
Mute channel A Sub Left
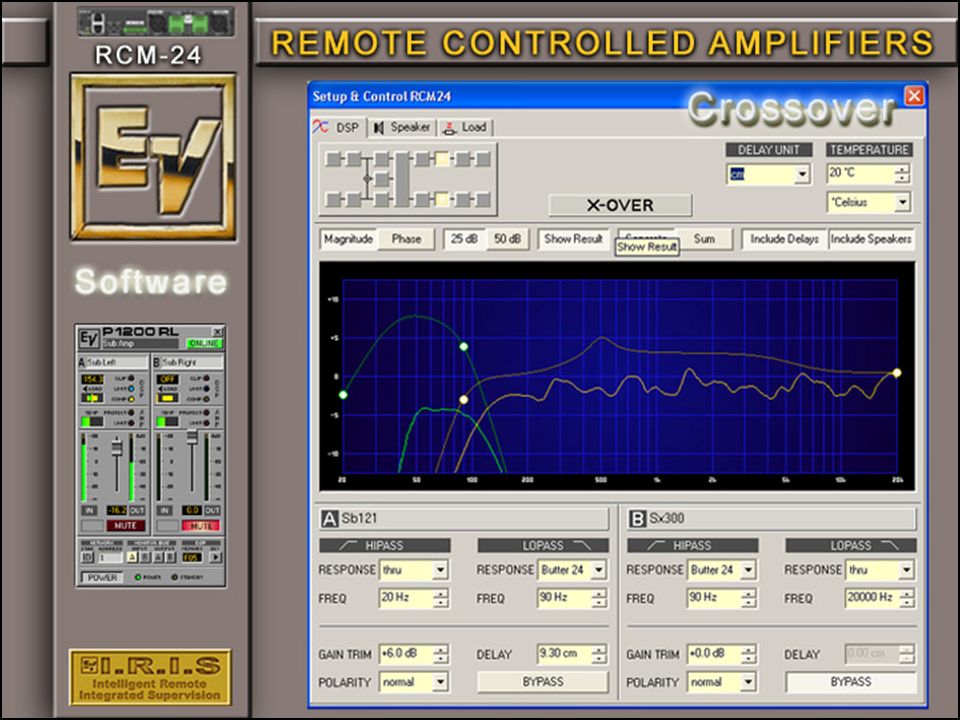pyautogui.click(x=126, y=526)
